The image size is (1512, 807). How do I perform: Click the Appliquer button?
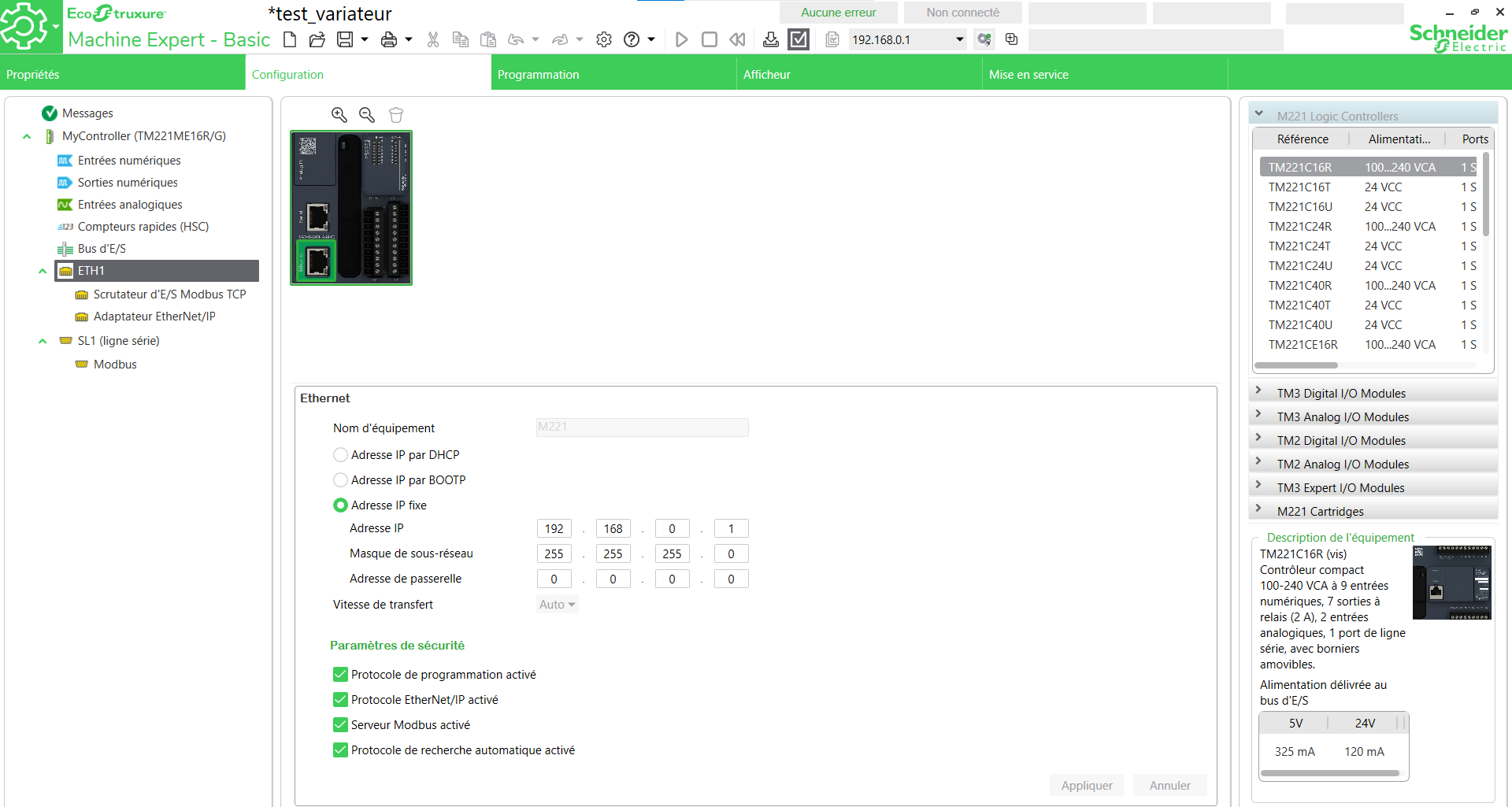1087,785
